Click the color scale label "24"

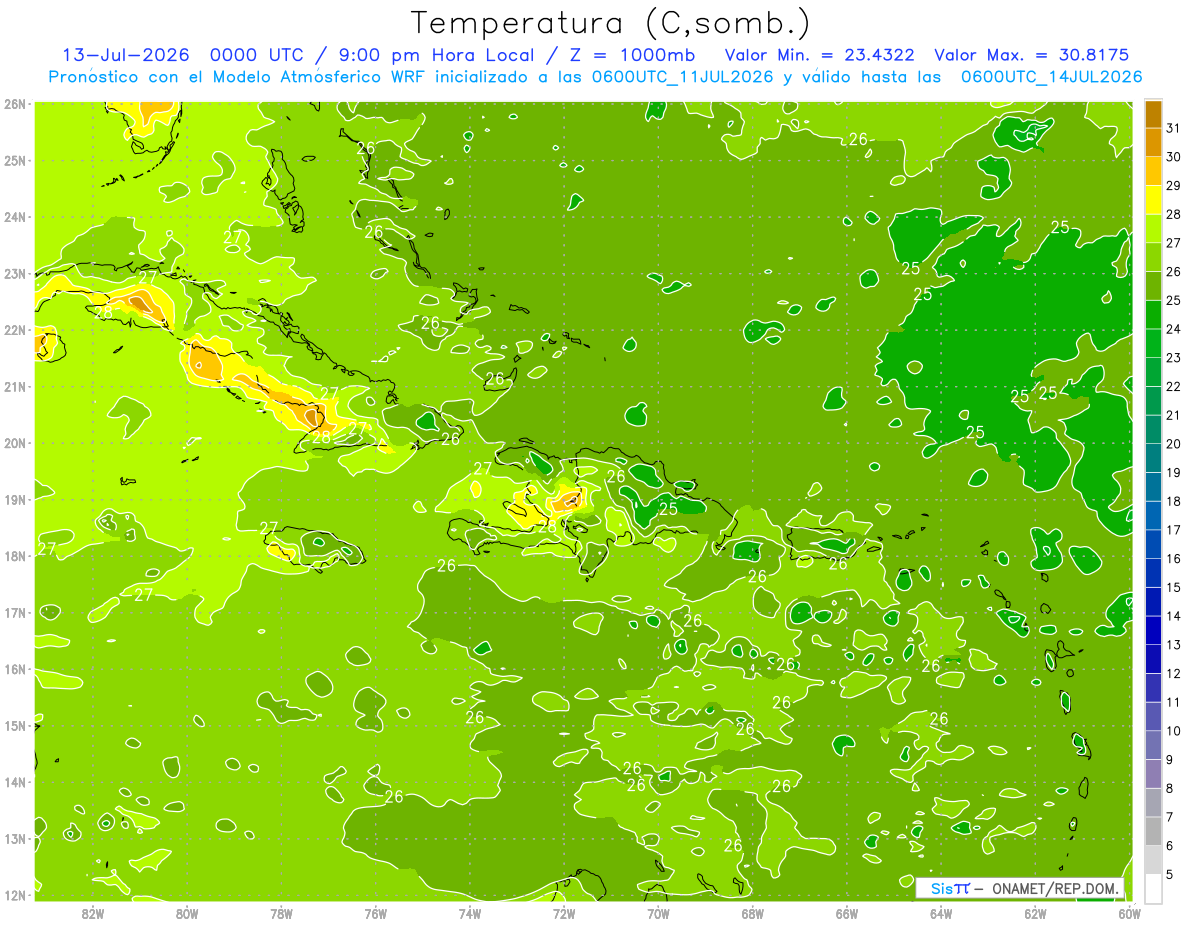click(x=1174, y=329)
